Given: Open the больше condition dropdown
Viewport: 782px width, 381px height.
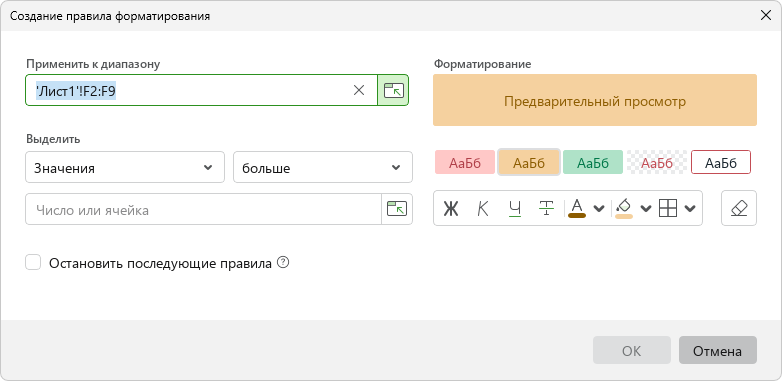Looking at the screenshot, I should (x=323, y=167).
